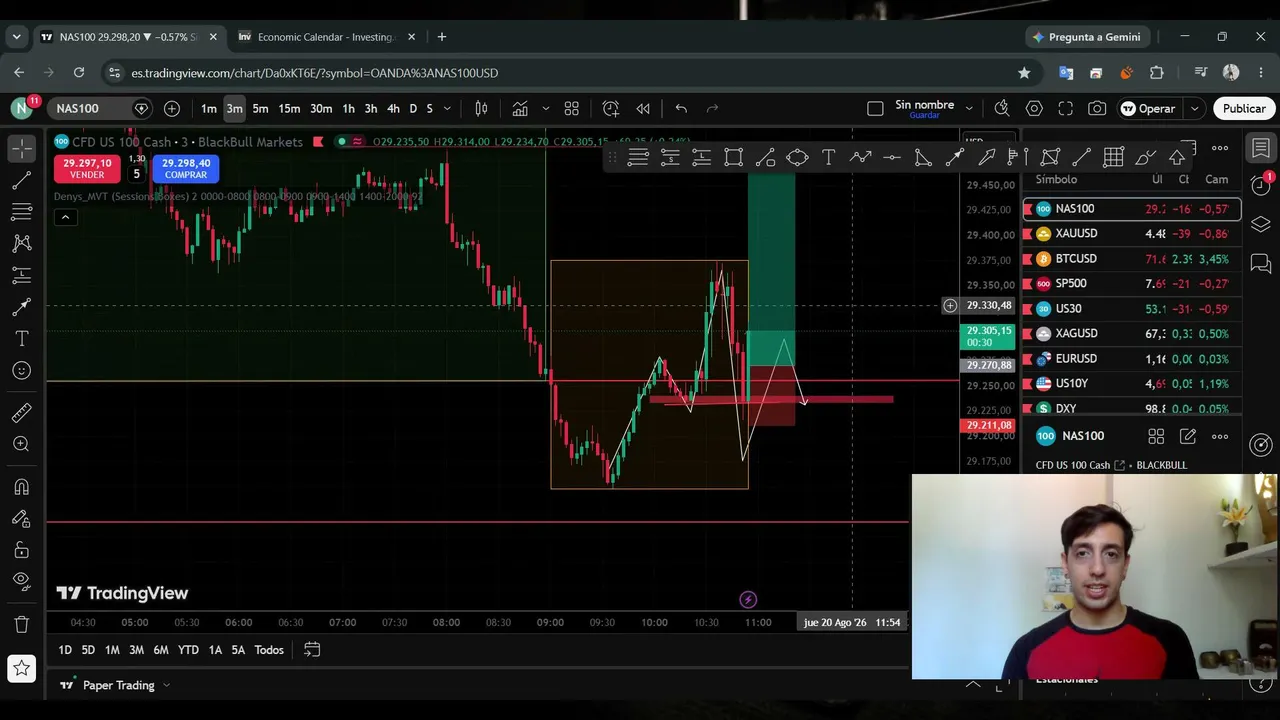Select the trend line drawing tool
Screen dimensions: 1280x720
pyautogui.click(x=21, y=181)
